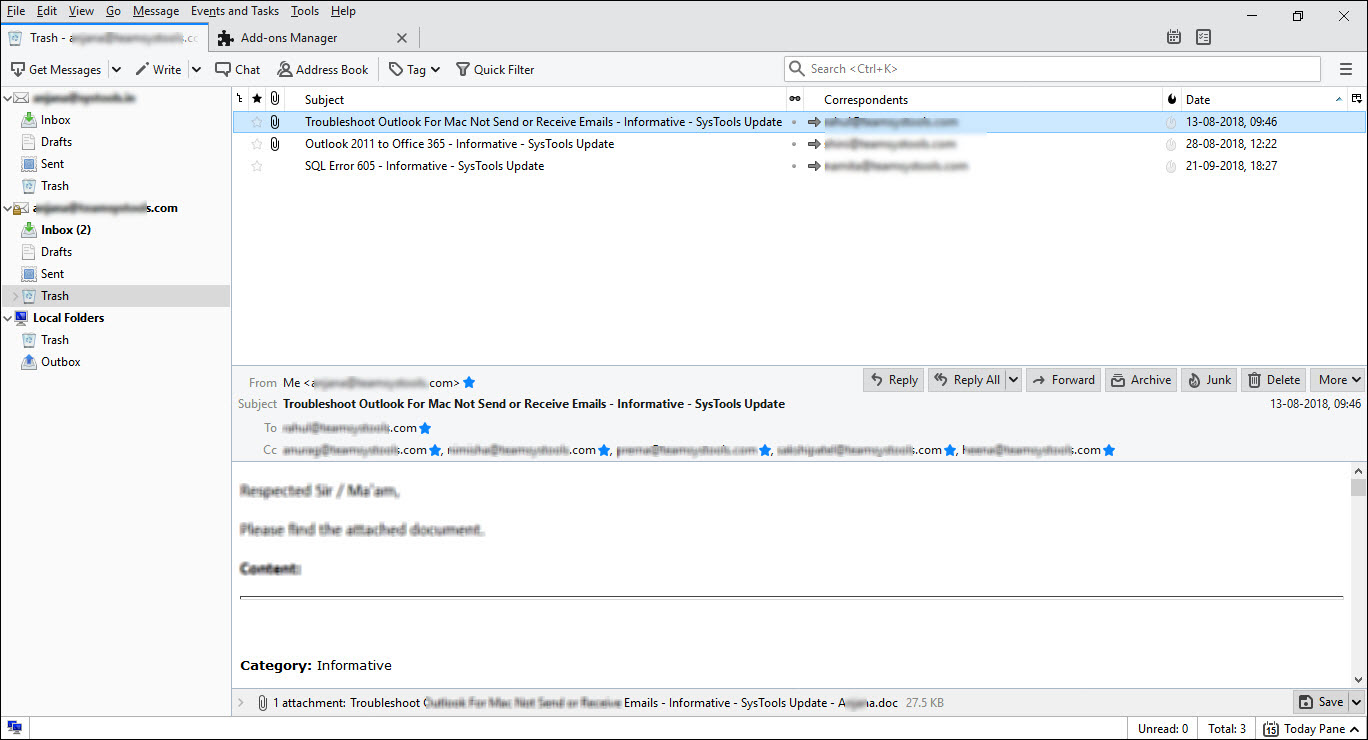Expand the attachment list pane
The height and width of the screenshot is (740, 1368).
coord(241,703)
